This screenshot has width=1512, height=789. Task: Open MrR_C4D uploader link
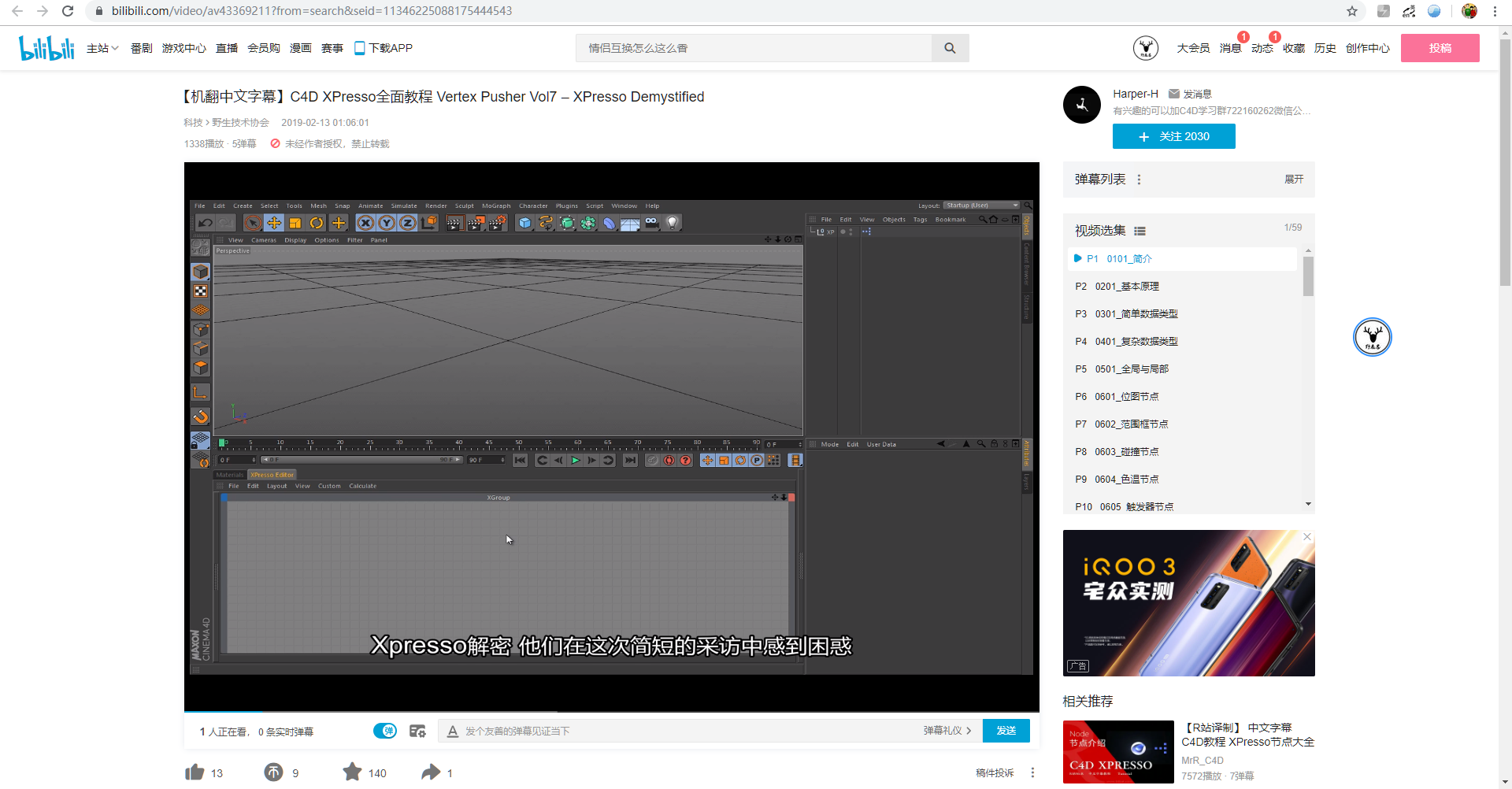click(1203, 761)
